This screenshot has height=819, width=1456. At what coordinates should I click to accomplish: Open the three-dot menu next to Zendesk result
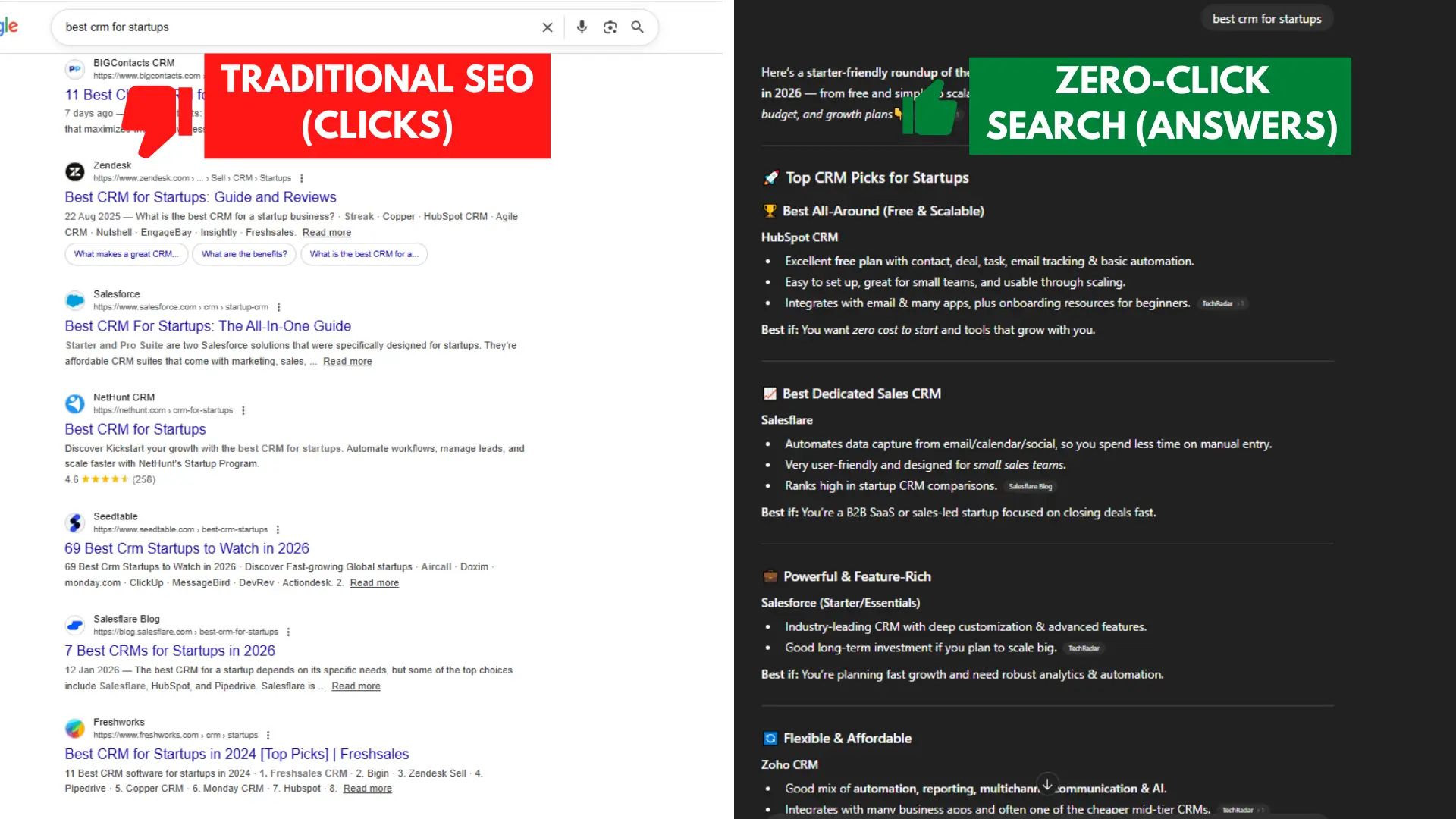pos(301,177)
